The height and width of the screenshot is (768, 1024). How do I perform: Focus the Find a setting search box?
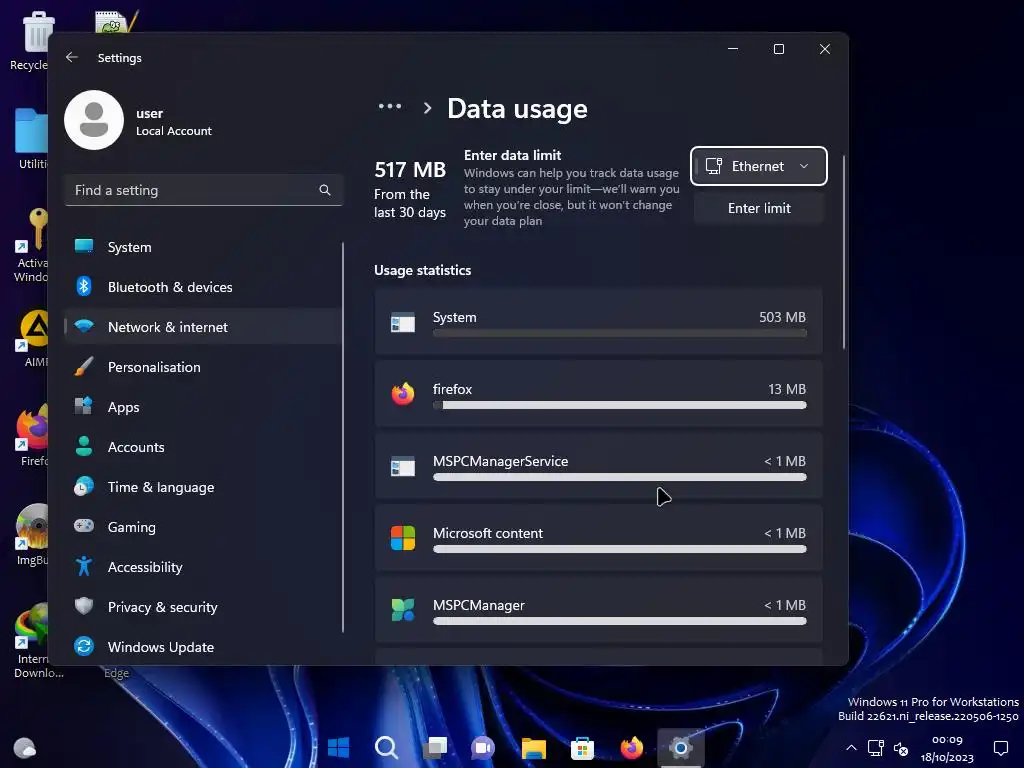point(203,190)
